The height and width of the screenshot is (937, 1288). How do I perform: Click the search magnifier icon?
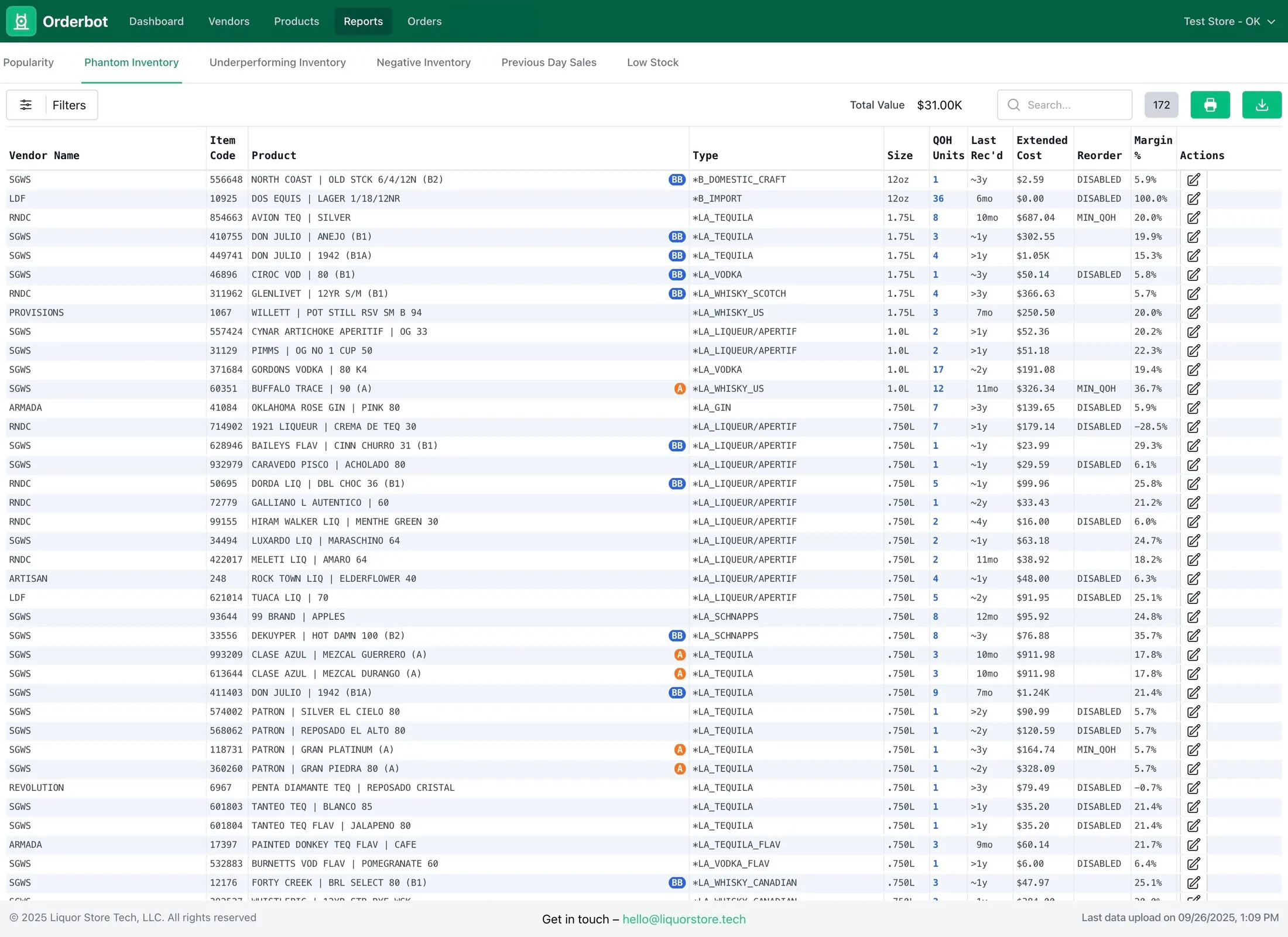tap(1014, 105)
